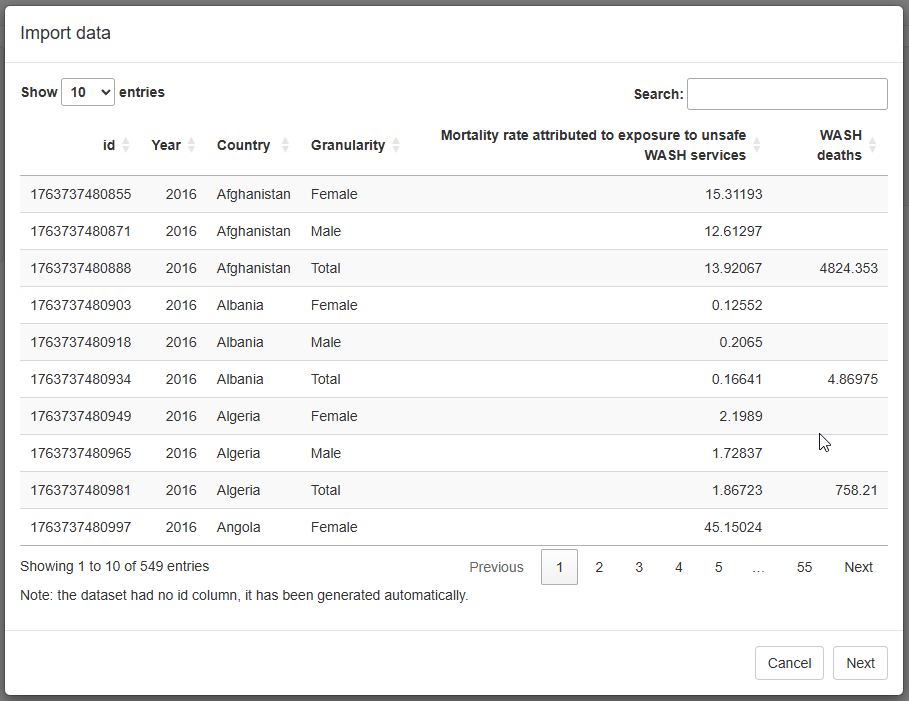Screen dimensions: 909x701
Task: Sort by Granularity column arrows
Action: pos(395,145)
